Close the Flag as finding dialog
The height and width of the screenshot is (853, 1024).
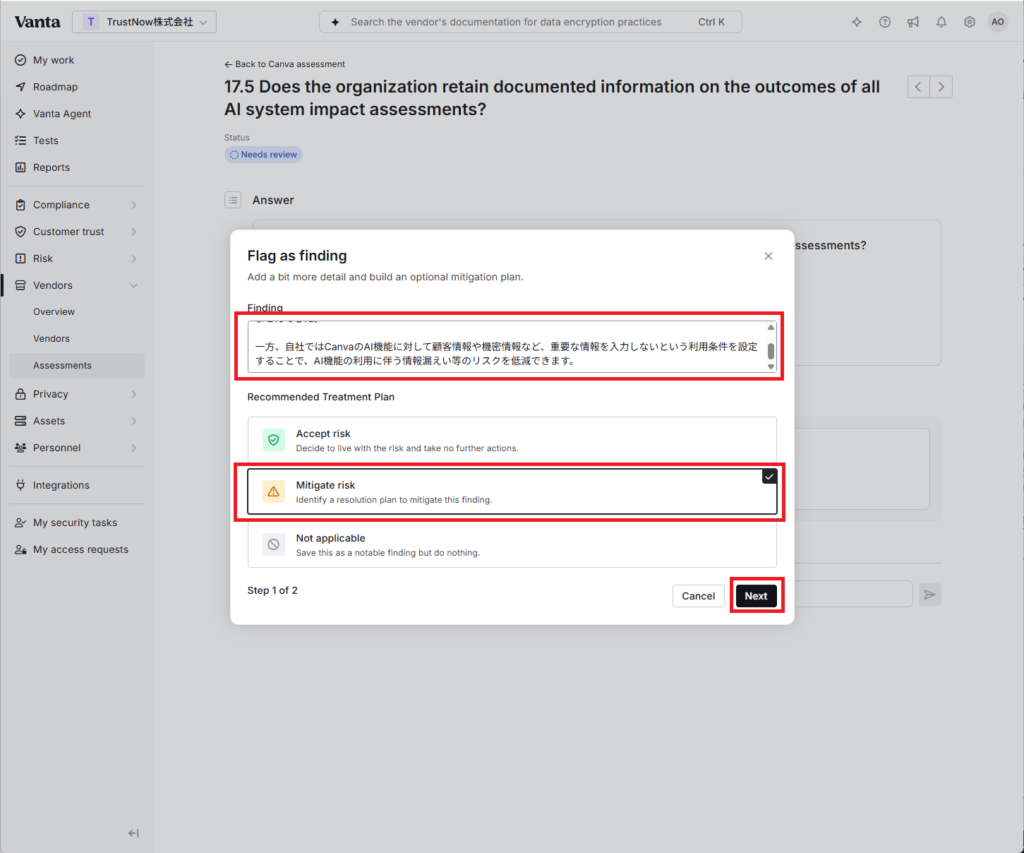point(768,256)
